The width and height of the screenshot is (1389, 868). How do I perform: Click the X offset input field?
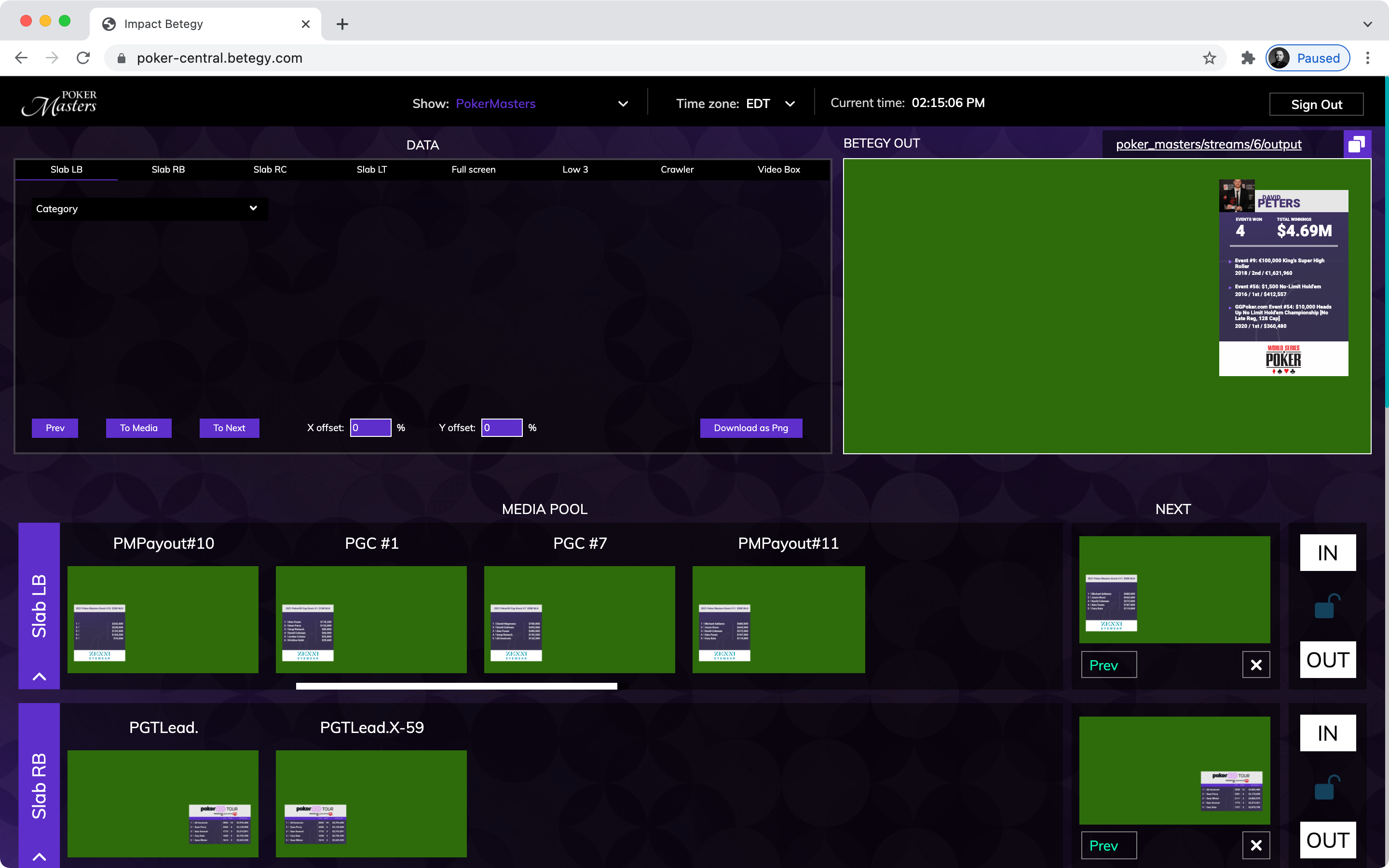coord(370,428)
